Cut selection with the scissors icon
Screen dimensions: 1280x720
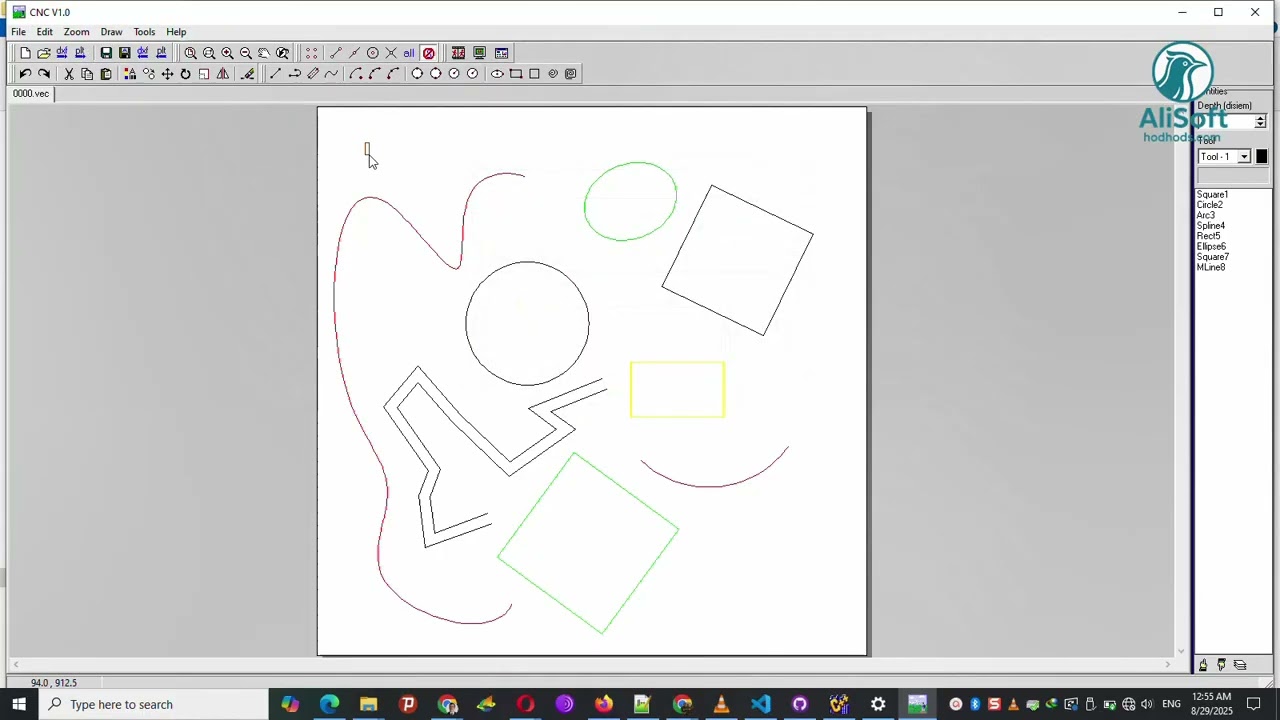pyautogui.click(x=69, y=74)
